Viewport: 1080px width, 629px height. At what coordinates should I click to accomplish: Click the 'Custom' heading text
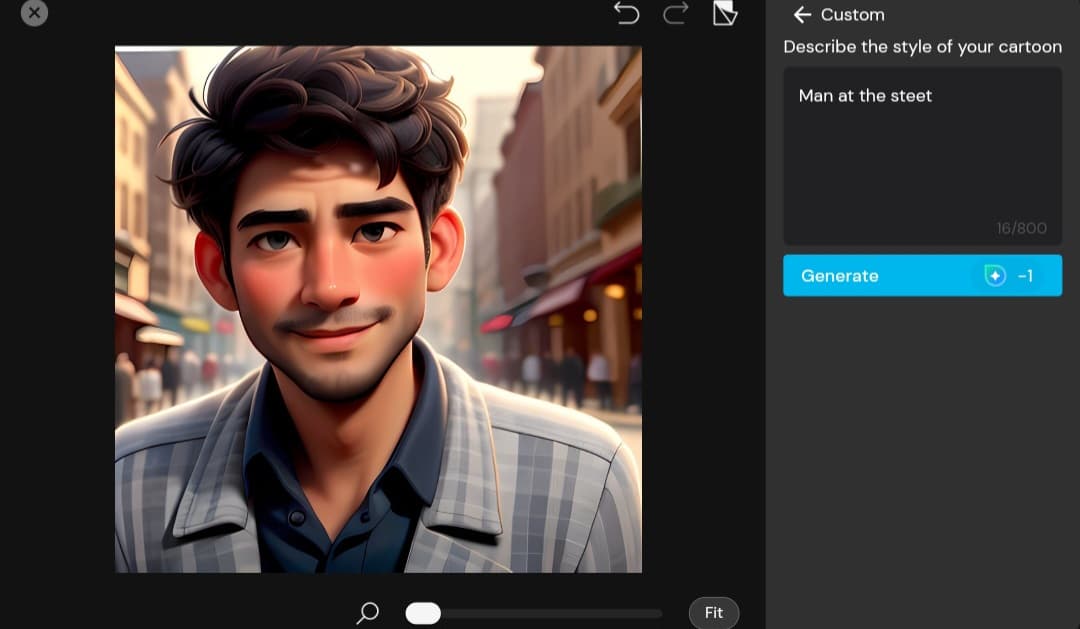[853, 14]
